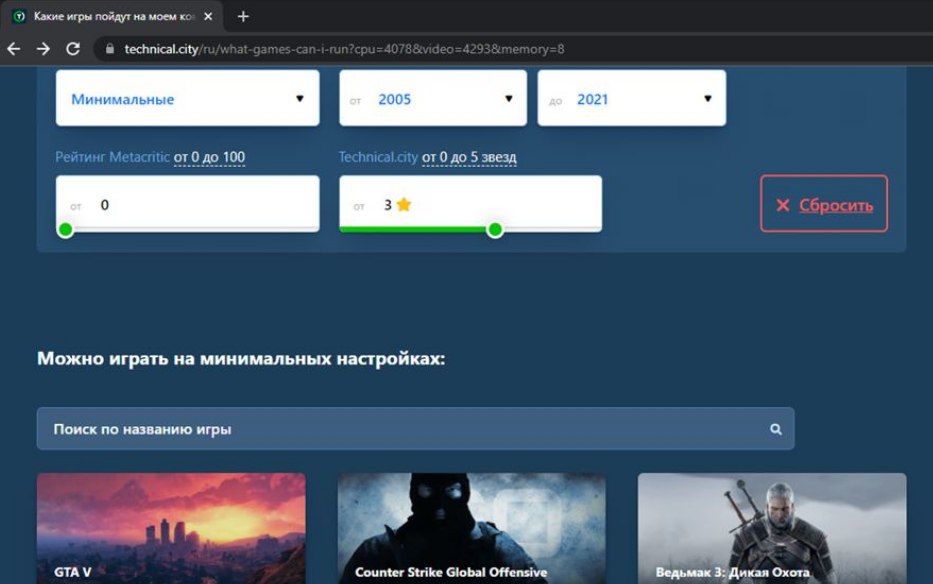The image size is (933, 584).
Task: Open the Counter Strike Global Offensive card
Action: click(472, 529)
